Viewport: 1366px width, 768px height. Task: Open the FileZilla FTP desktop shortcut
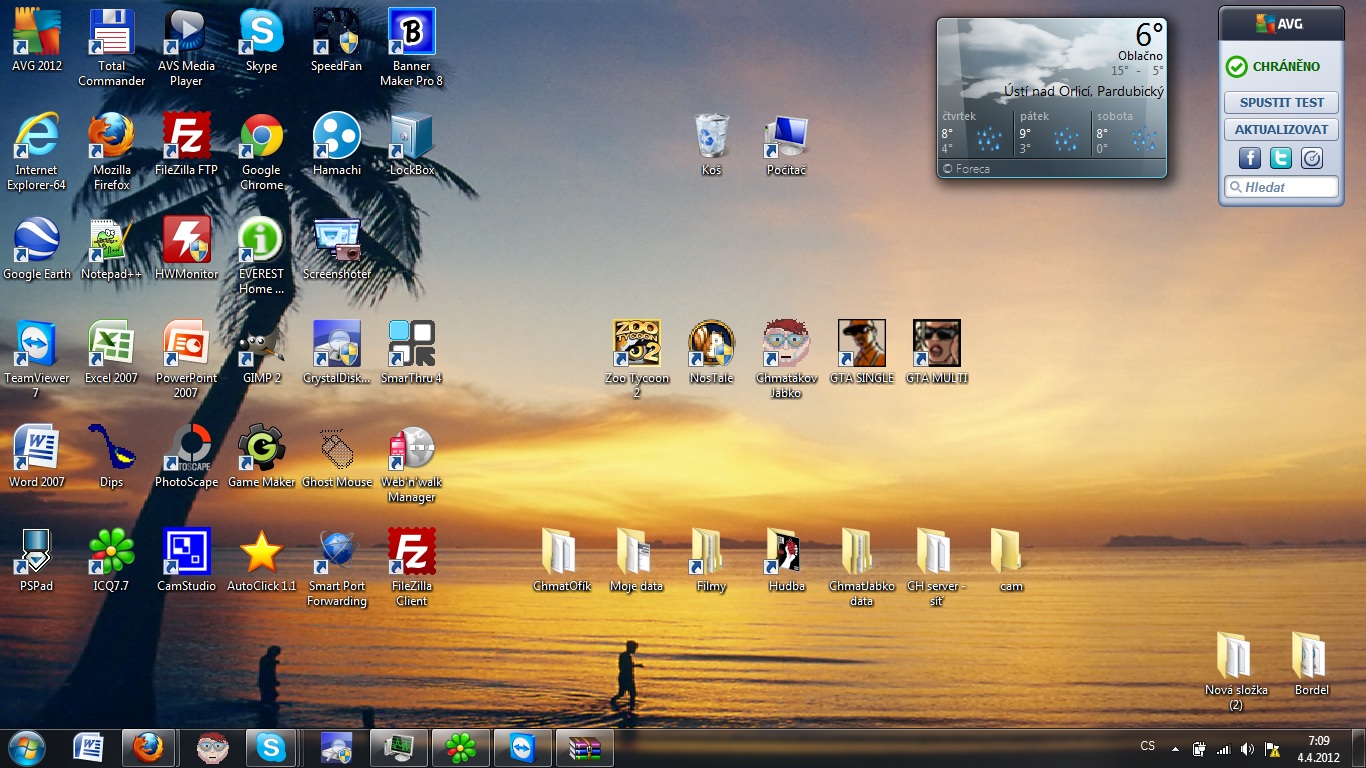[187, 137]
